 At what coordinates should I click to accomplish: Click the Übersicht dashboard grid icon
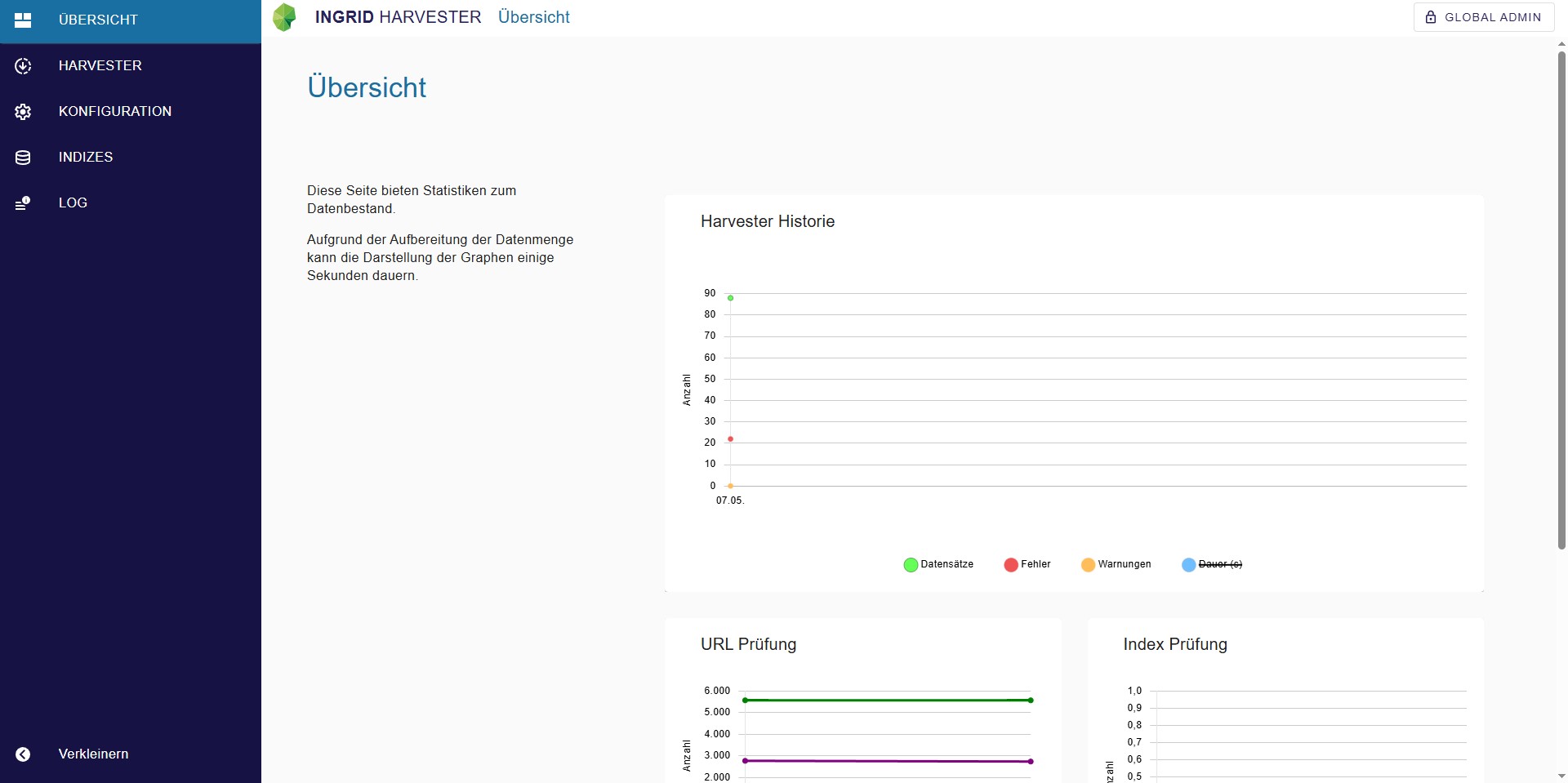pos(23,20)
